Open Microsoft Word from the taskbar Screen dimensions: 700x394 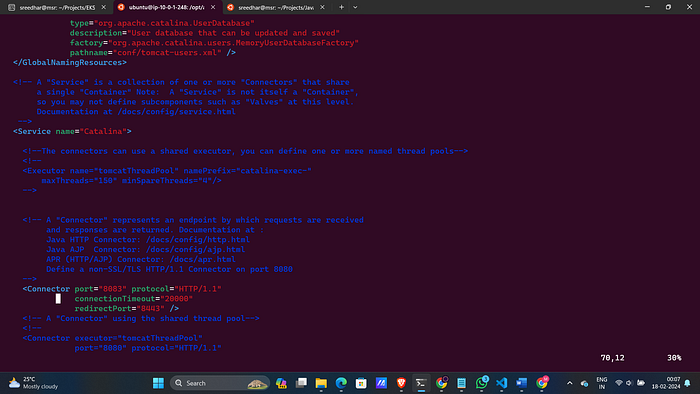521,383
